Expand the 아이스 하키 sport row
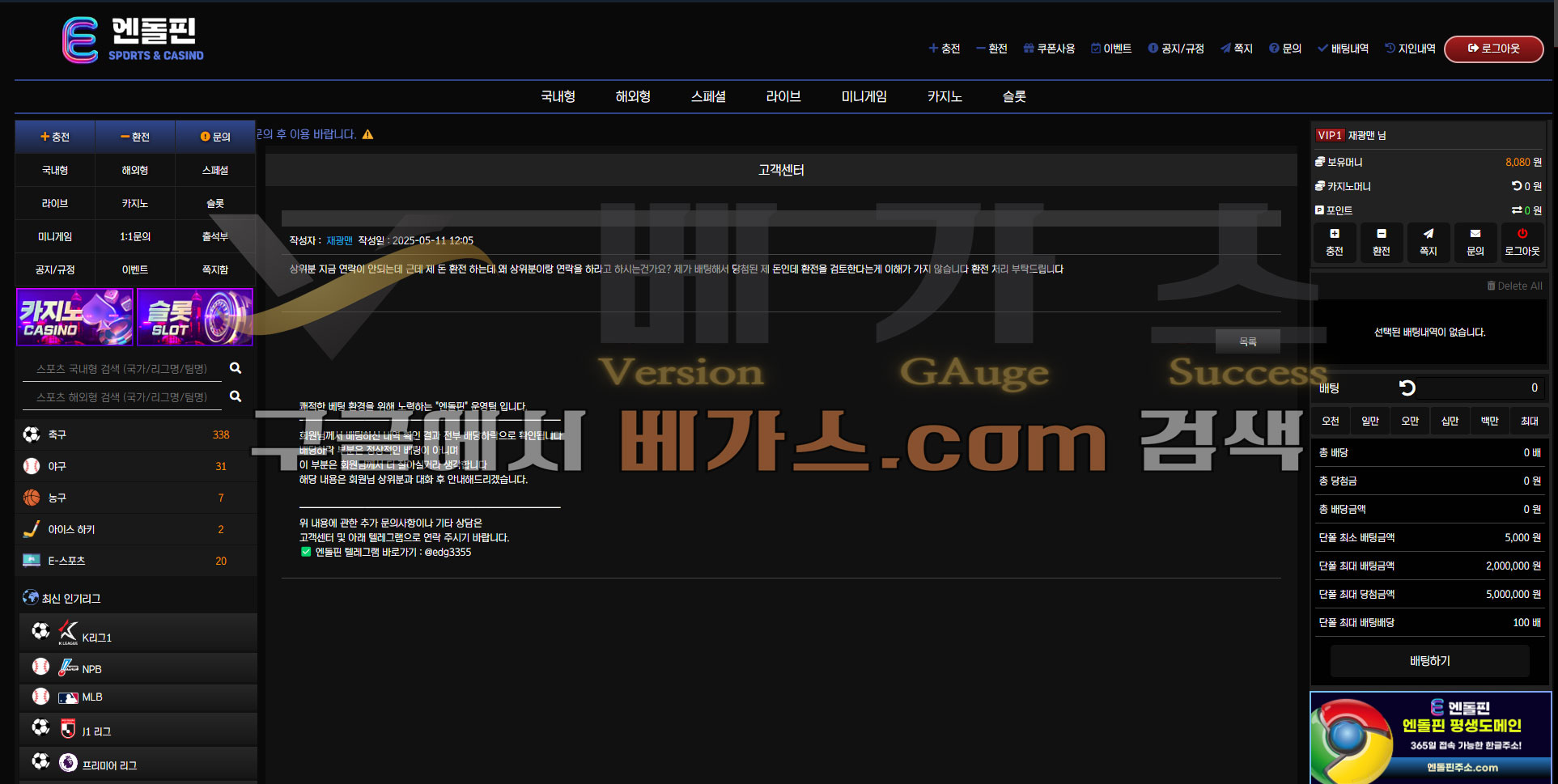 coord(135,529)
